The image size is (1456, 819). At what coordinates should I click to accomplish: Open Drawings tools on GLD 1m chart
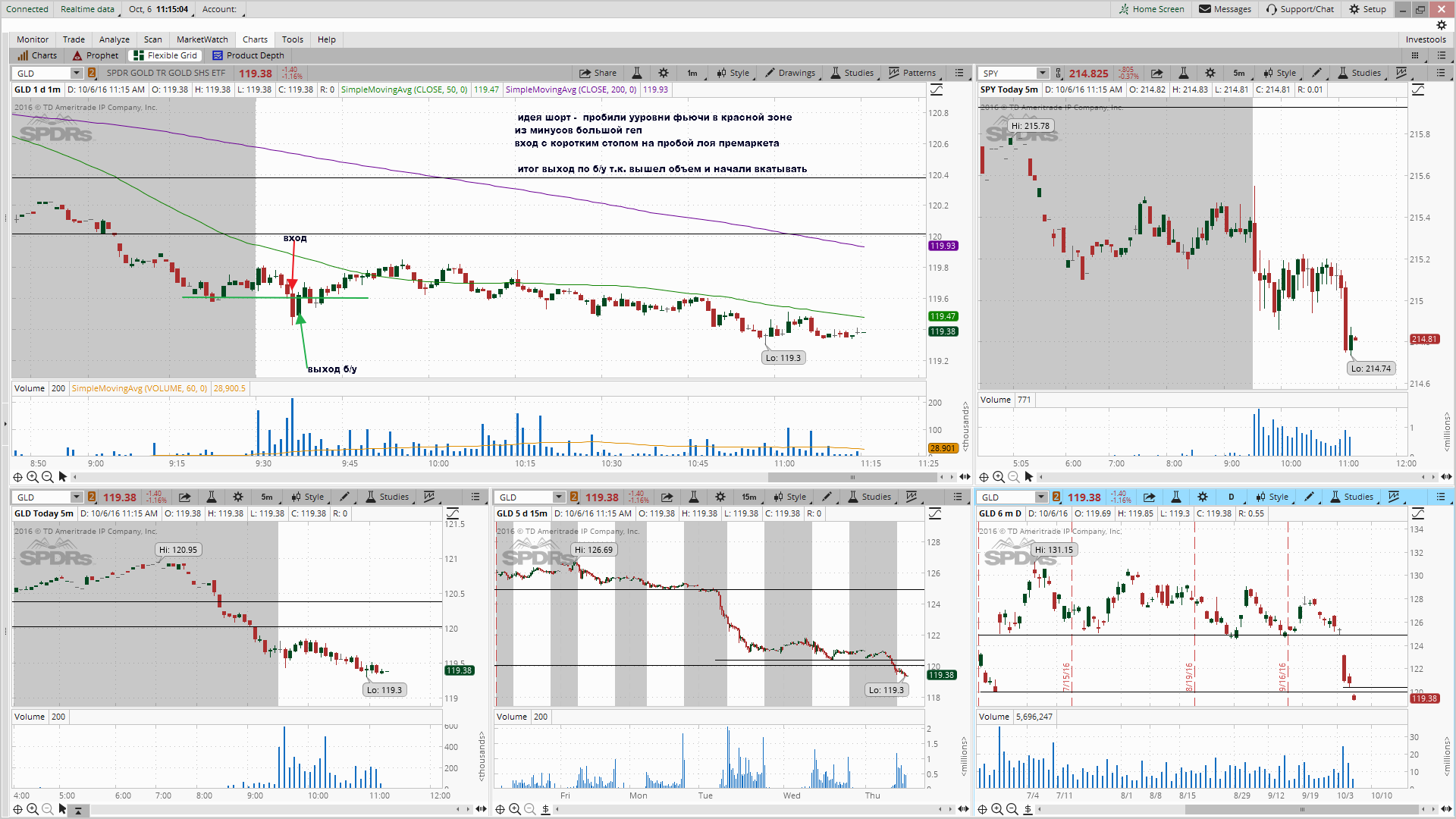pyautogui.click(x=790, y=74)
